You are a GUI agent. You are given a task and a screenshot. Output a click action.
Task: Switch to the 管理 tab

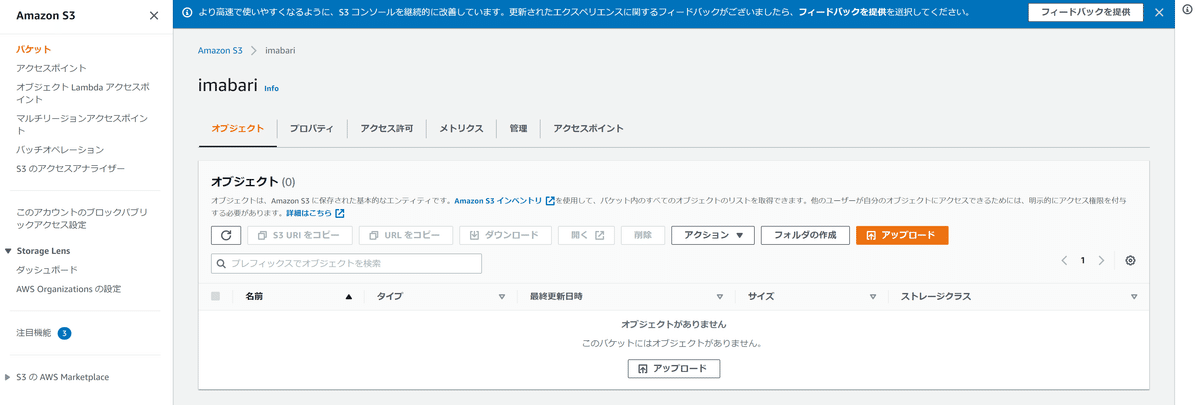pyautogui.click(x=518, y=128)
